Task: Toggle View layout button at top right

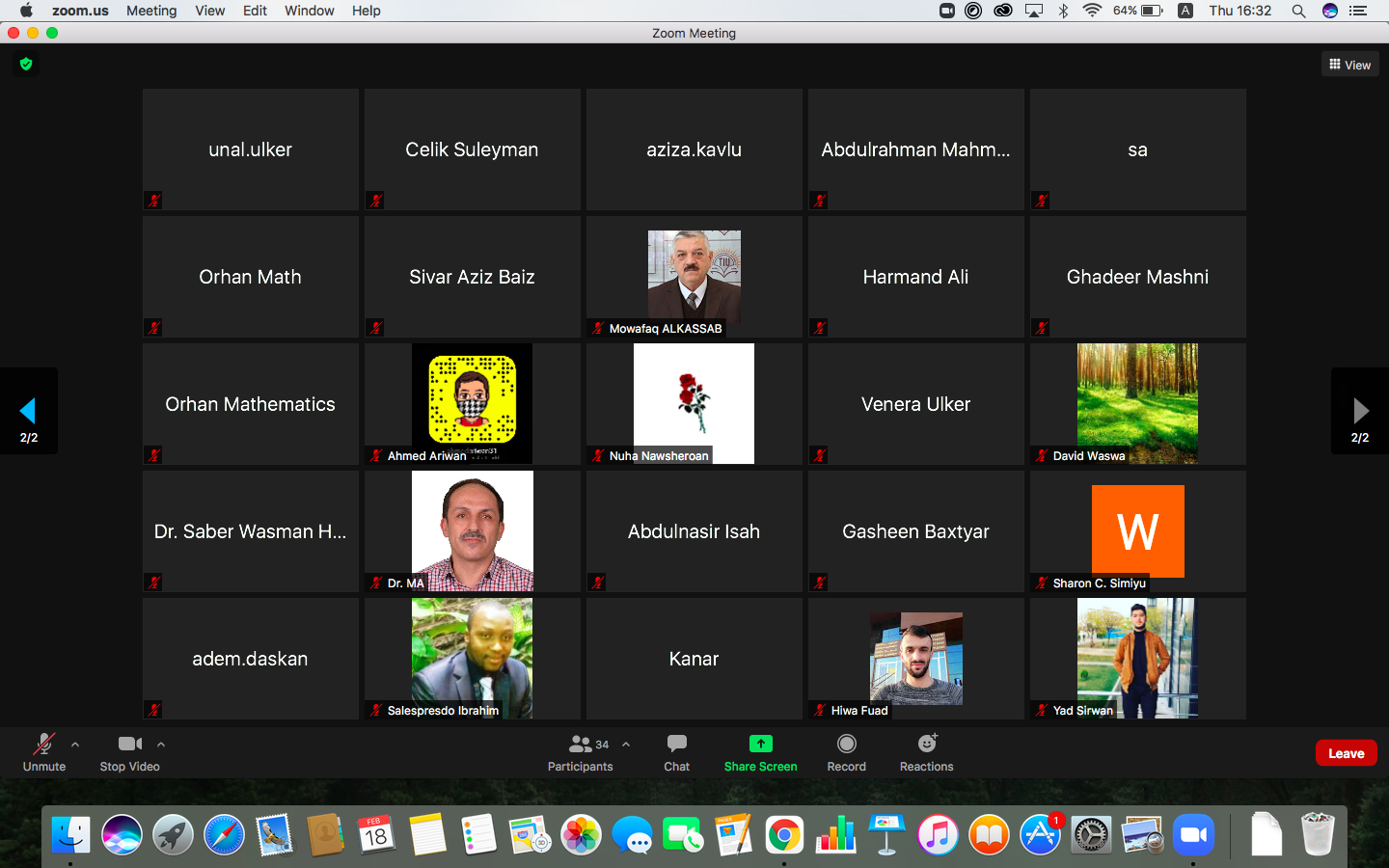Action: [x=1349, y=65]
